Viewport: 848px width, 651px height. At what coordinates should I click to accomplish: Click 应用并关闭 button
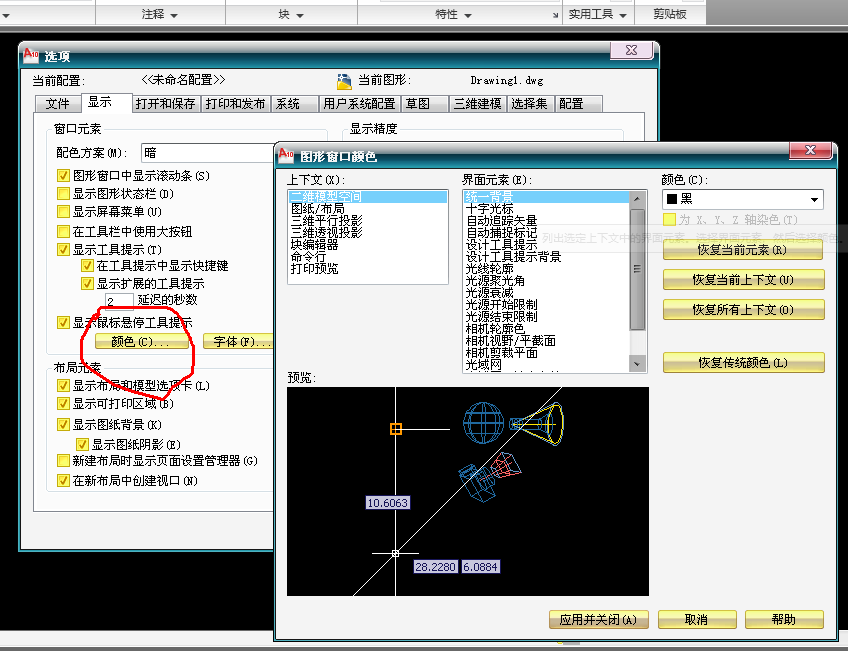(599, 620)
